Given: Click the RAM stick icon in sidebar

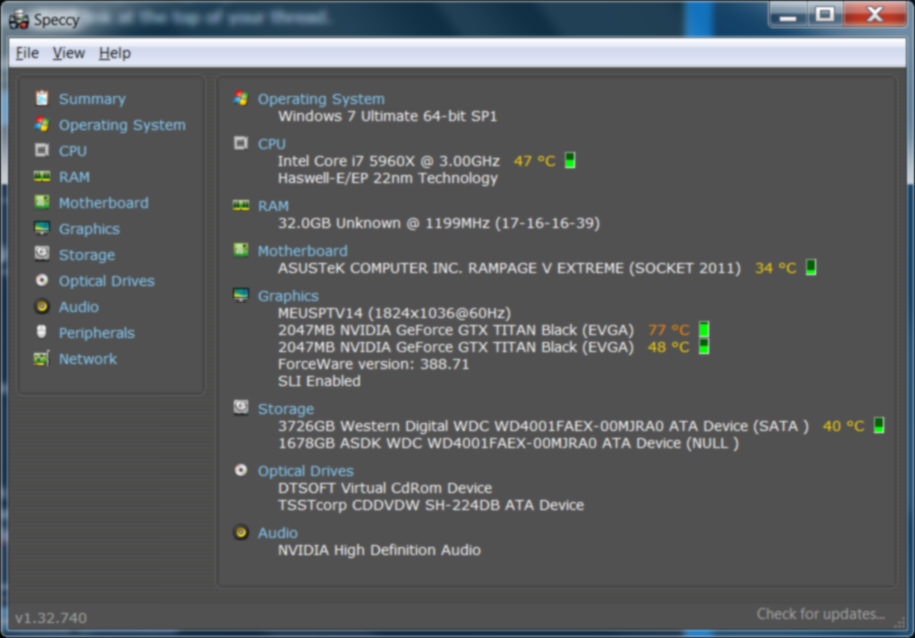Looking at the screenshot, I should click(41, 176).
